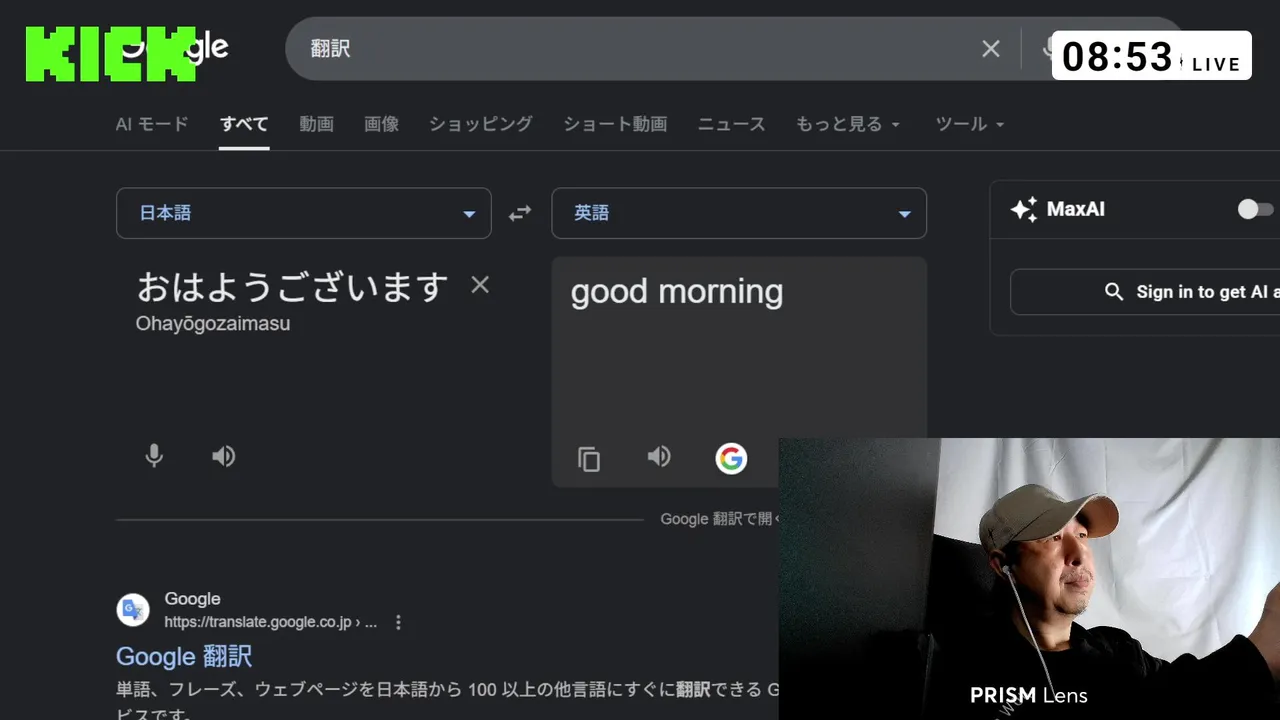
Task: Copy the good morning translation
Action: pyautogui.click(x=589, y=459)
